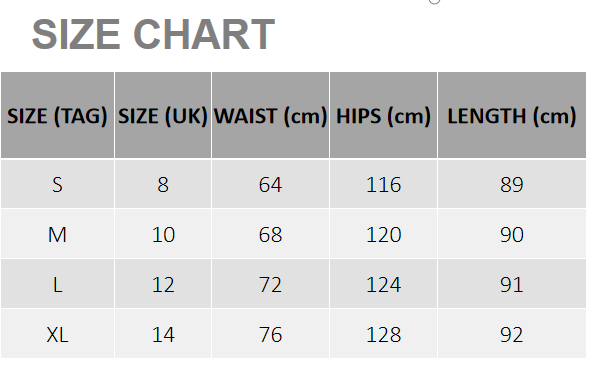Click UK size 14 cell

coord(163,334)
